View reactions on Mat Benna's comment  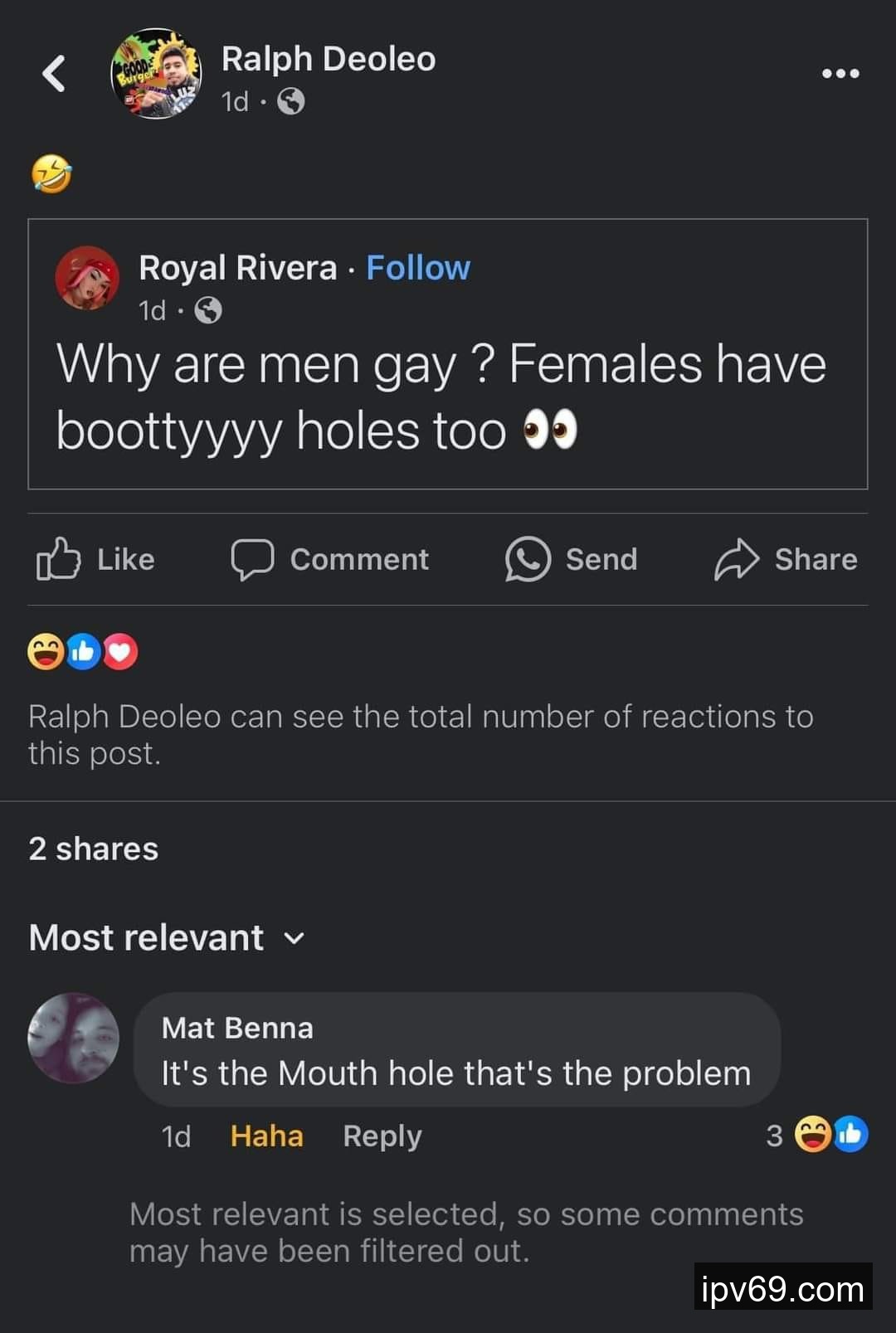point(830,1135)
